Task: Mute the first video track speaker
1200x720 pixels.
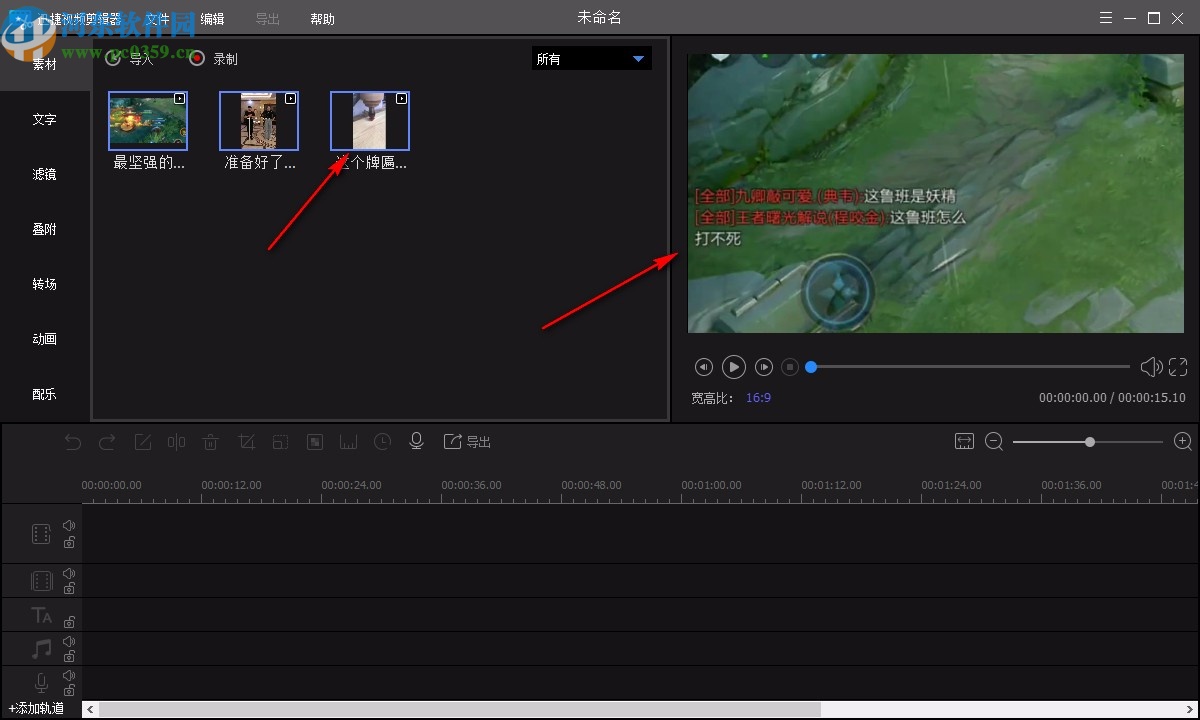Action: (x=69, y=525)
